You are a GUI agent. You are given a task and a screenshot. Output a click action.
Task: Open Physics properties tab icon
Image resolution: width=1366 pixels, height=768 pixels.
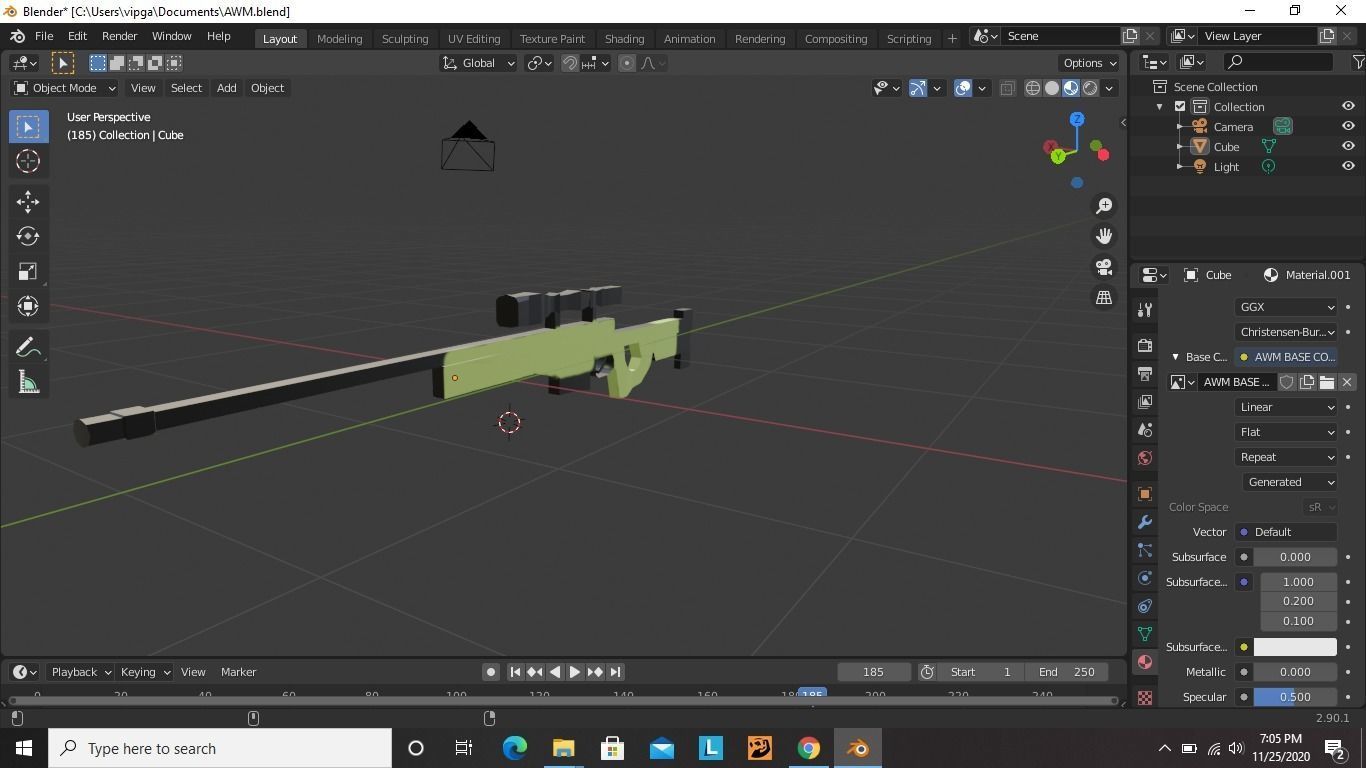coord(1145,578)
